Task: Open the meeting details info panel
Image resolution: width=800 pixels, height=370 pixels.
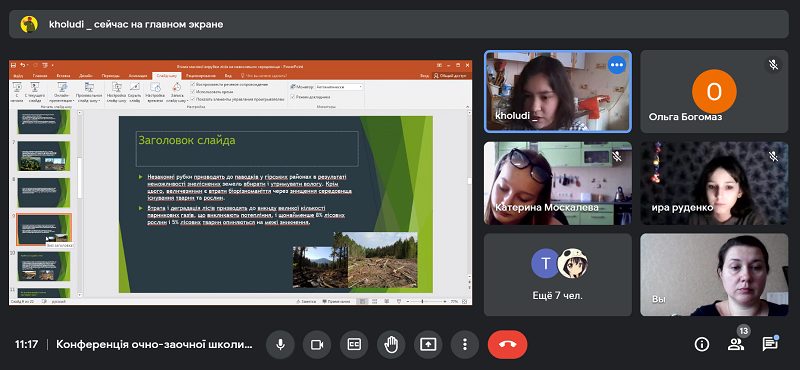Action: [x=702, y=344]
